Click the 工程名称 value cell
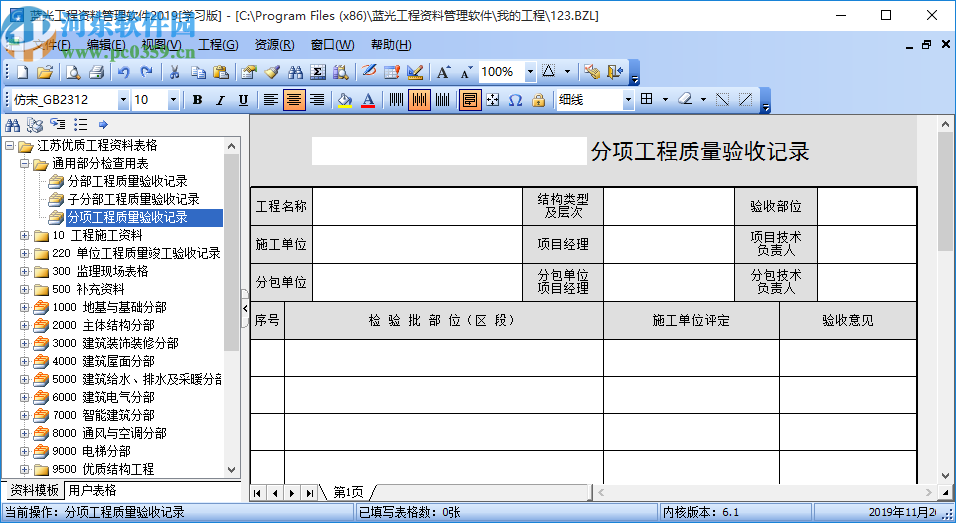 coord(418,207)
